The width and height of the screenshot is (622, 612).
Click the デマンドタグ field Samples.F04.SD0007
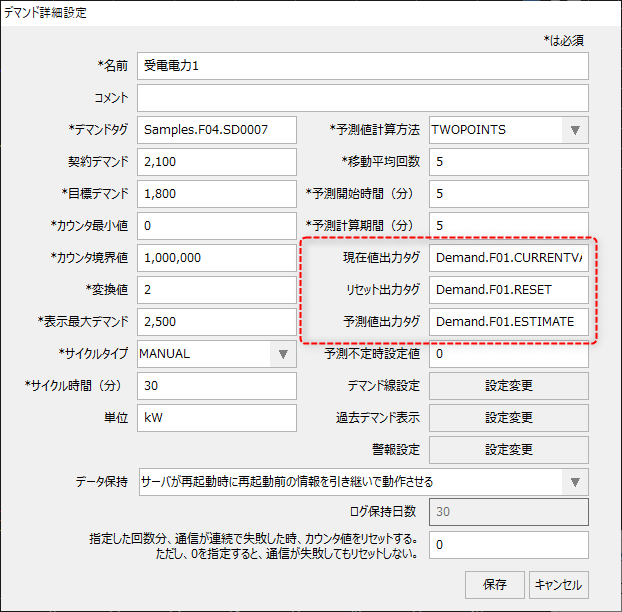(x=217, y=130)
